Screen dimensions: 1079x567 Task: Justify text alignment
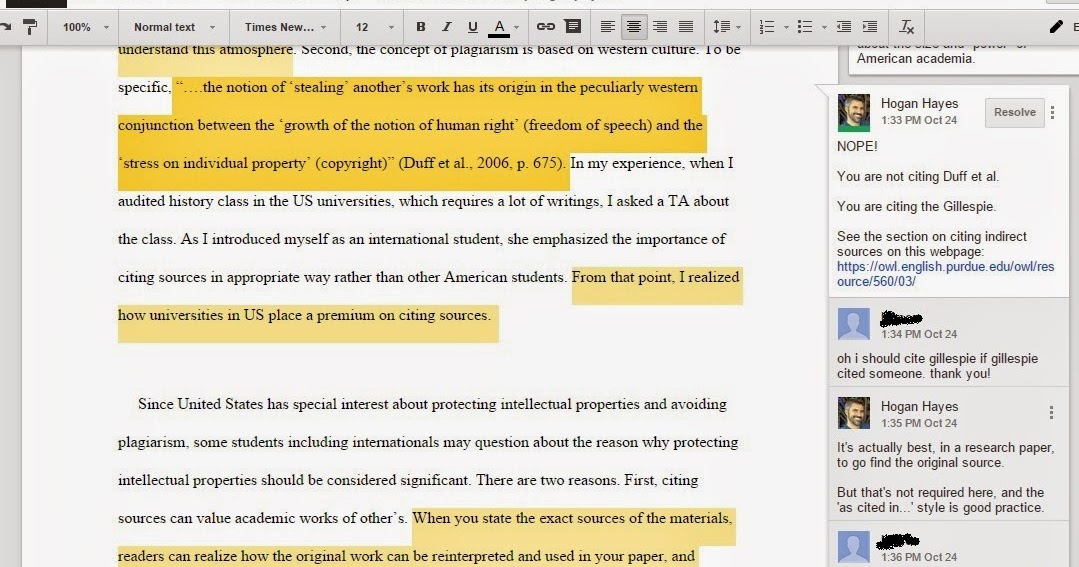tap(686, 27)
